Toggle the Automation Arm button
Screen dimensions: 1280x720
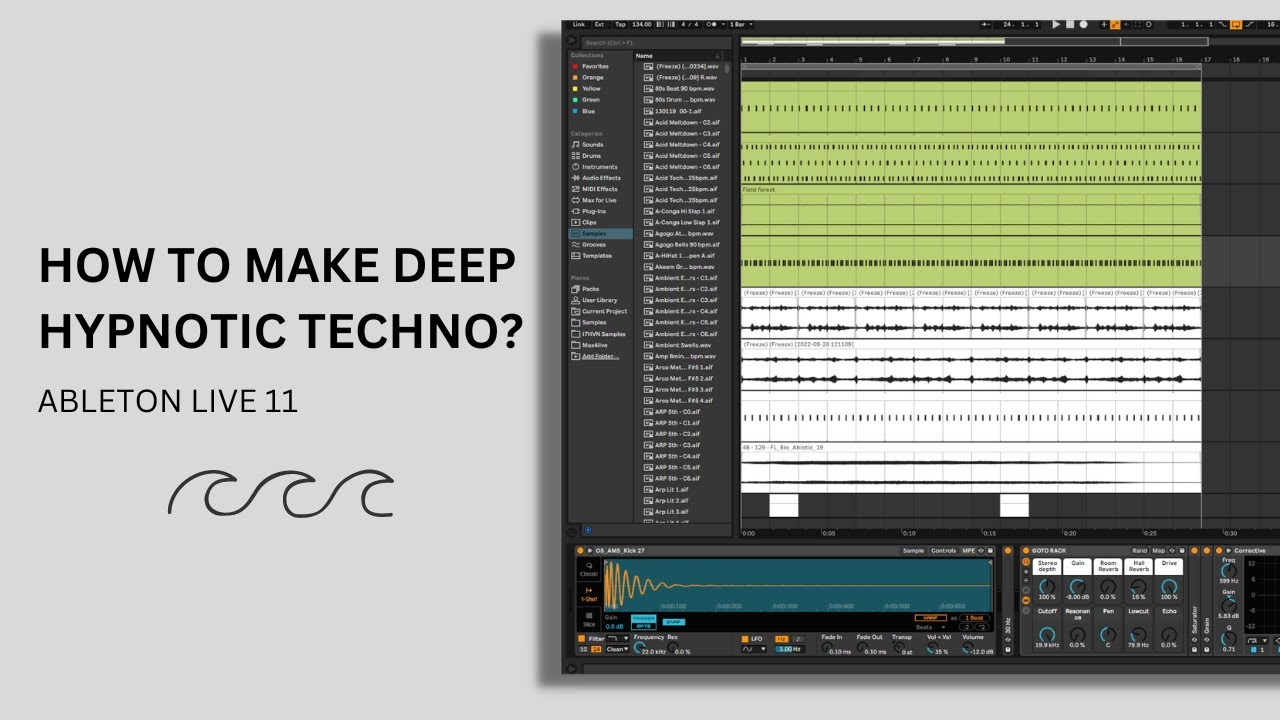tap(1115, 24)
